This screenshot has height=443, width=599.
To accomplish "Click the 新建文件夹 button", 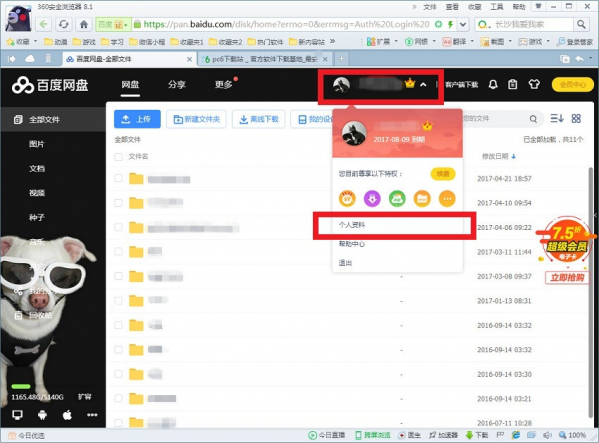I will (196, 119).
